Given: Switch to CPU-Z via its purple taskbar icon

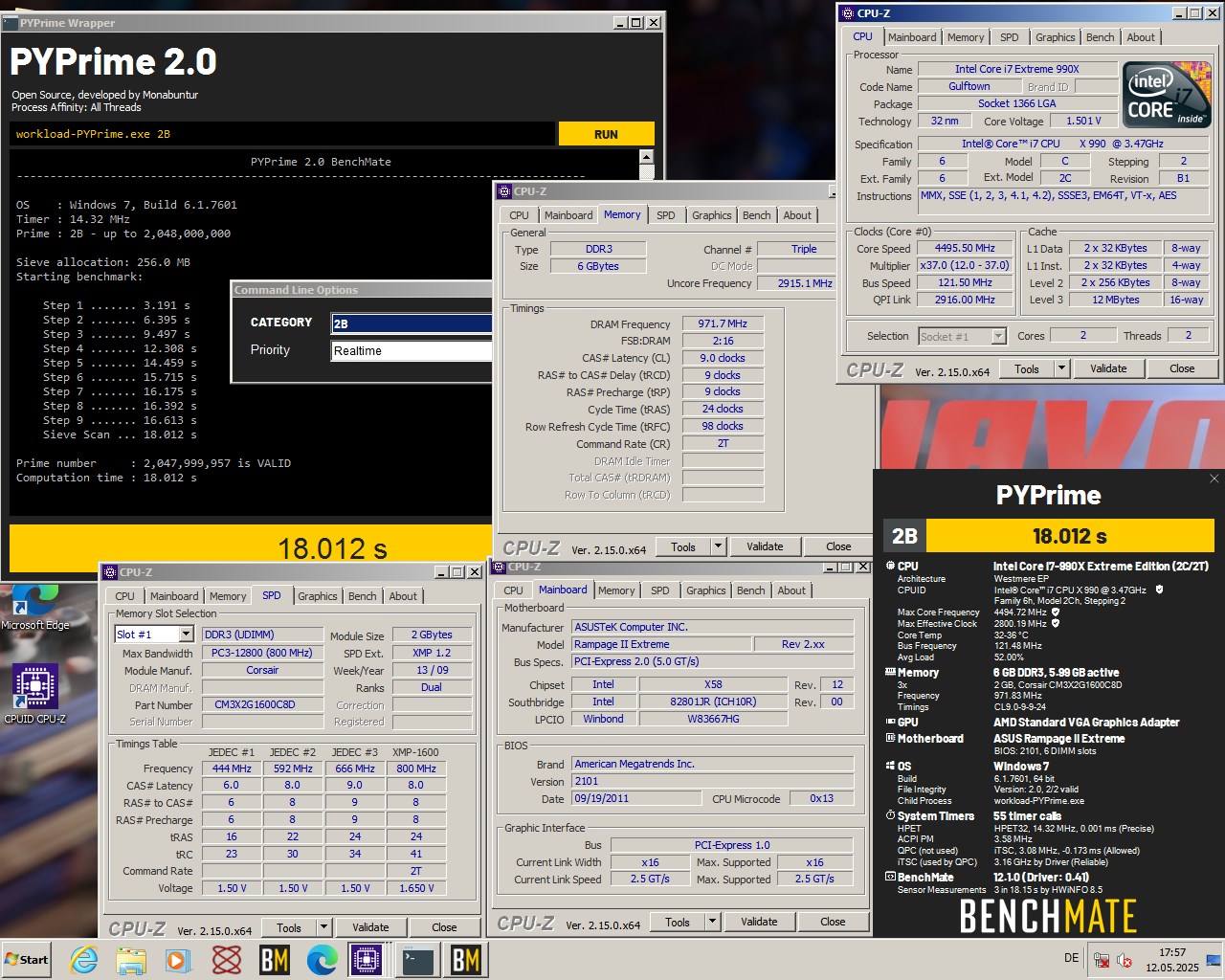Looking at the screenshot, I should 366,960.
